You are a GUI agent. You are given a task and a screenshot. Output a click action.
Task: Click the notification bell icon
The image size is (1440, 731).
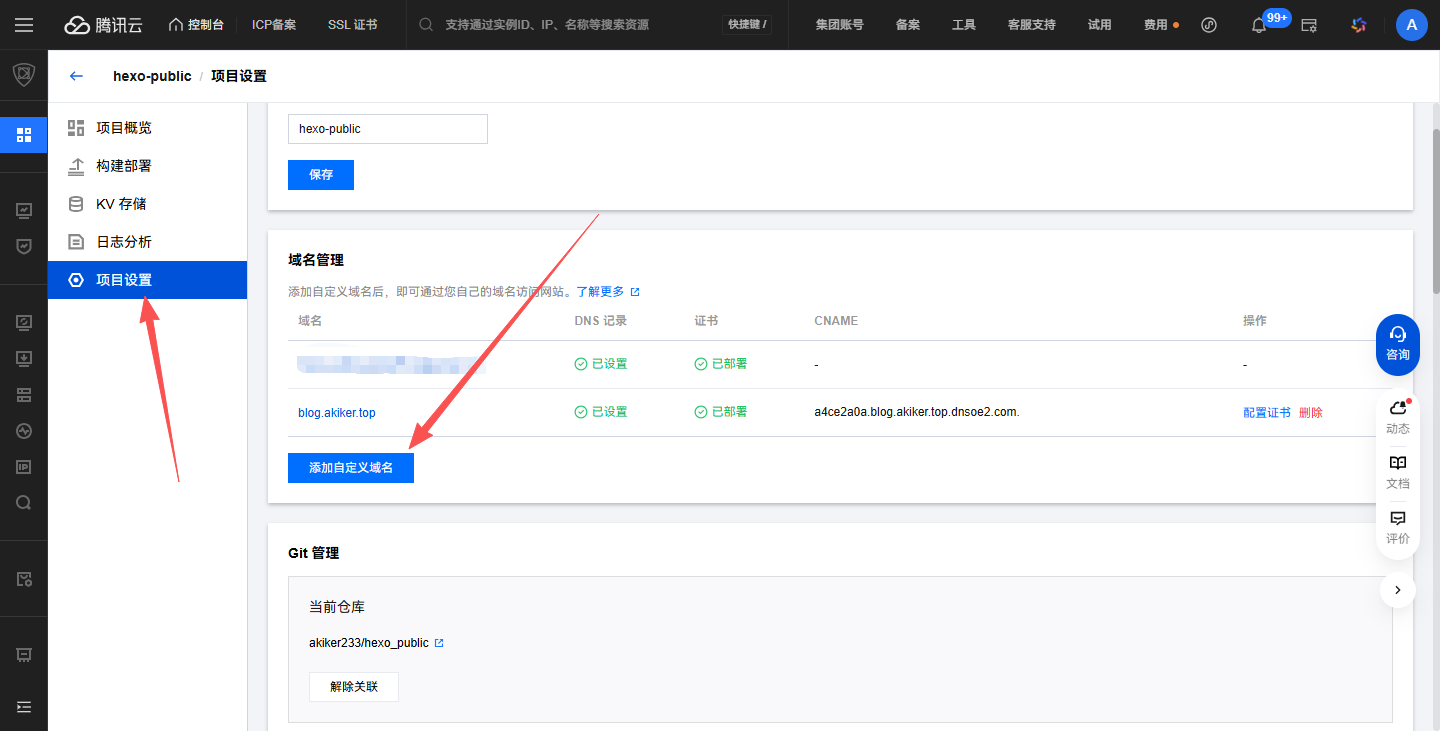[x=1259, y=25]
